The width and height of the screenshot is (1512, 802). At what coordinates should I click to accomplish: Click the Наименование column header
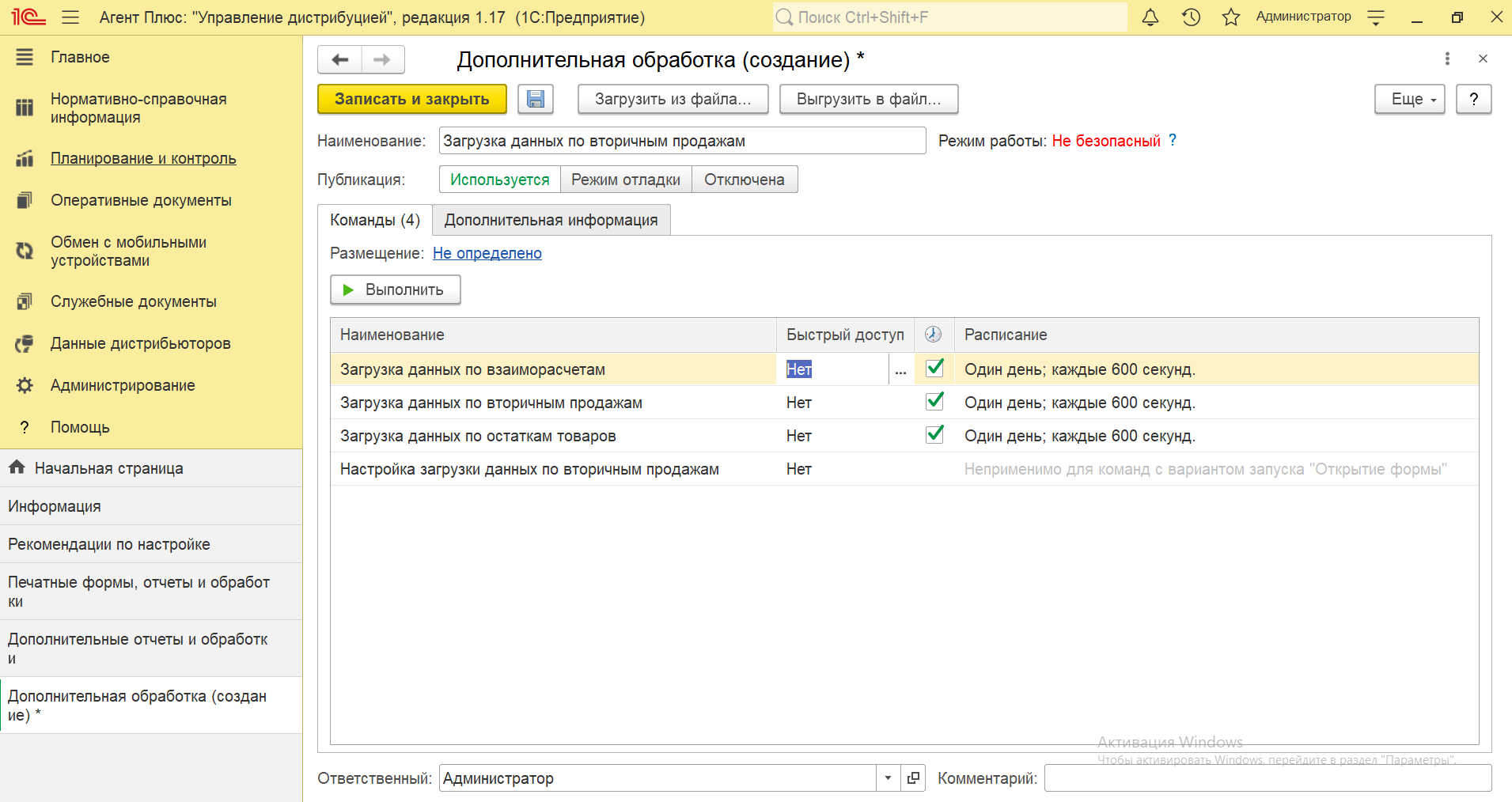[x=553, y=335]
